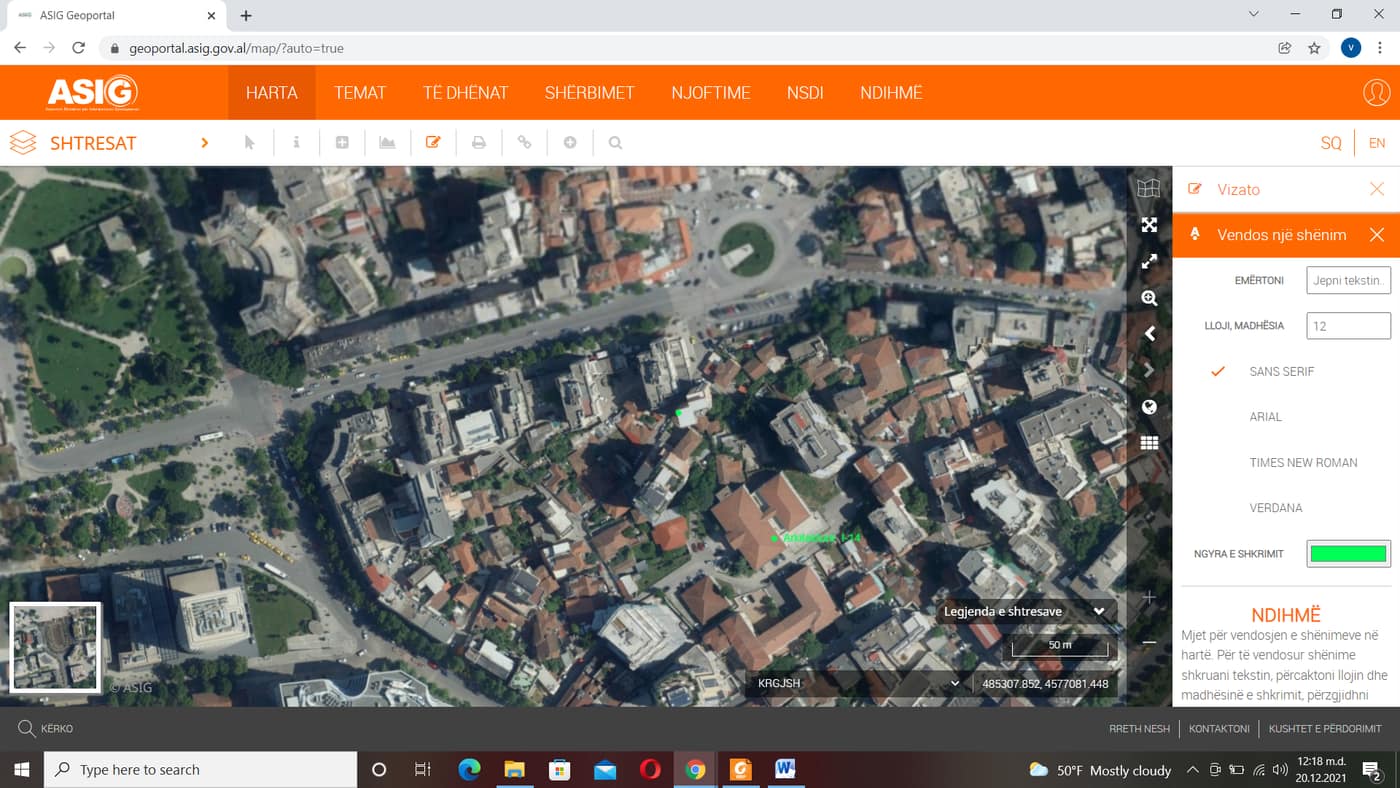1400x788 pixels.
Task: Zoom in with map plus button
Action: click(1149, 597)
